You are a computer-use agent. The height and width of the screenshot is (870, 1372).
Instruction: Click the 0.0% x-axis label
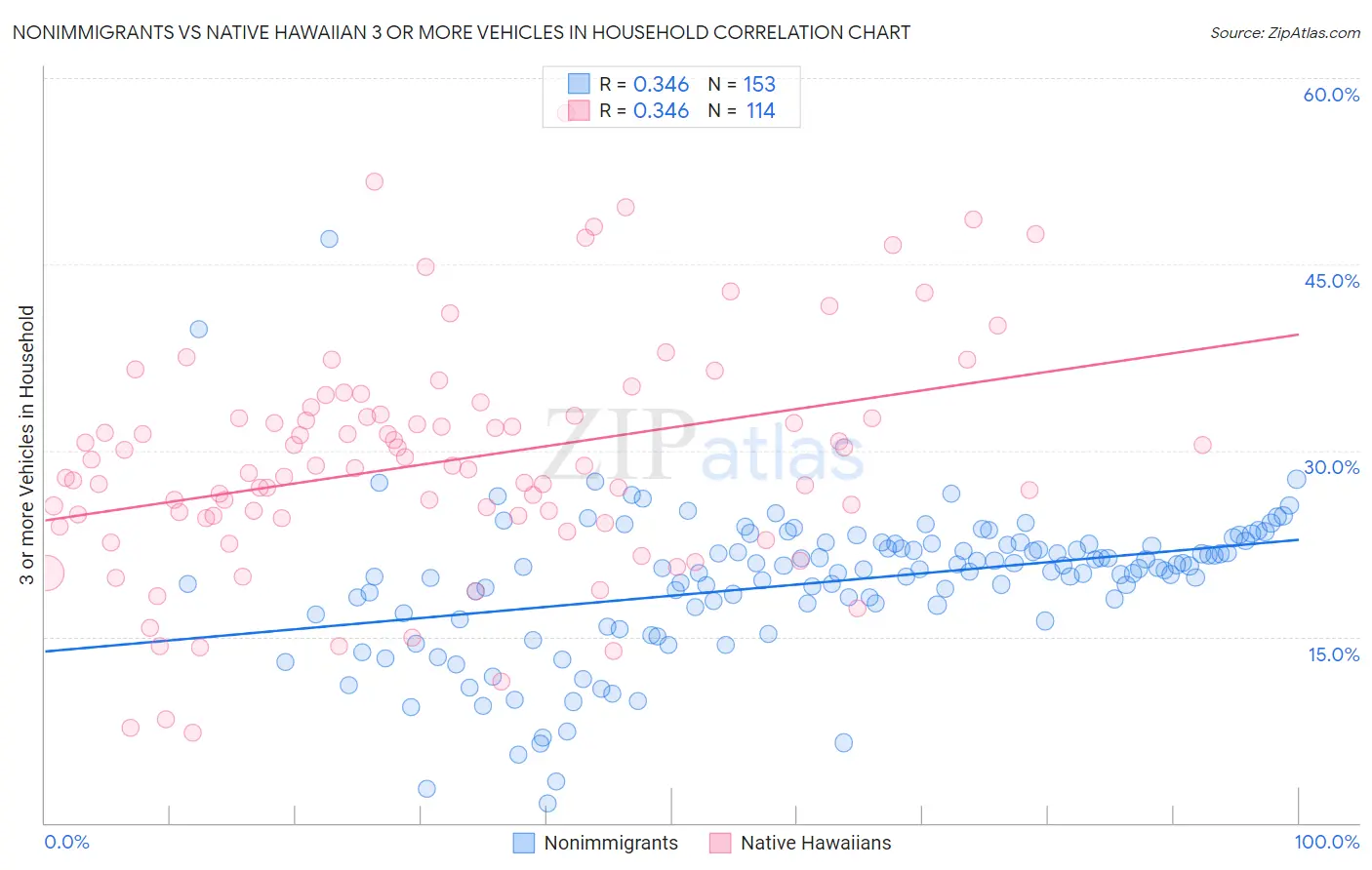point(66,842)
